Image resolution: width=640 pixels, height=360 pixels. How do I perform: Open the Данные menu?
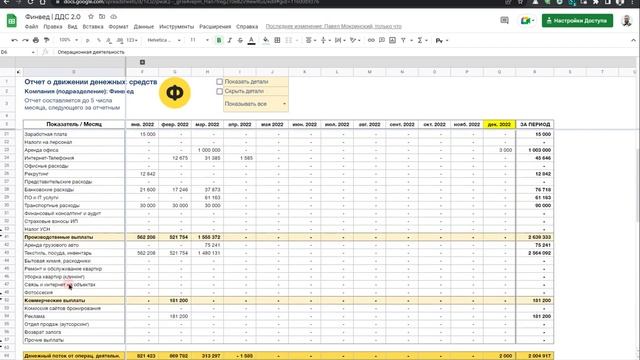click(x=144, y=27)
